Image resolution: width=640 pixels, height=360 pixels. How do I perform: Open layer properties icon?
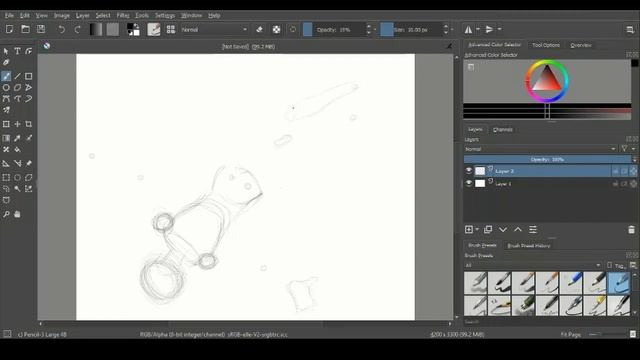533,230
